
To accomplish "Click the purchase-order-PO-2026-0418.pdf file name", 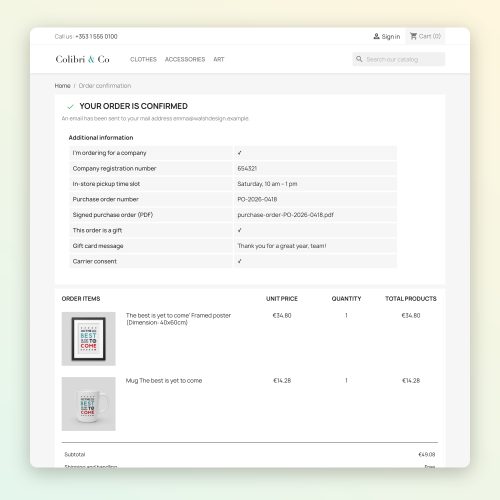I will [285, 215].
